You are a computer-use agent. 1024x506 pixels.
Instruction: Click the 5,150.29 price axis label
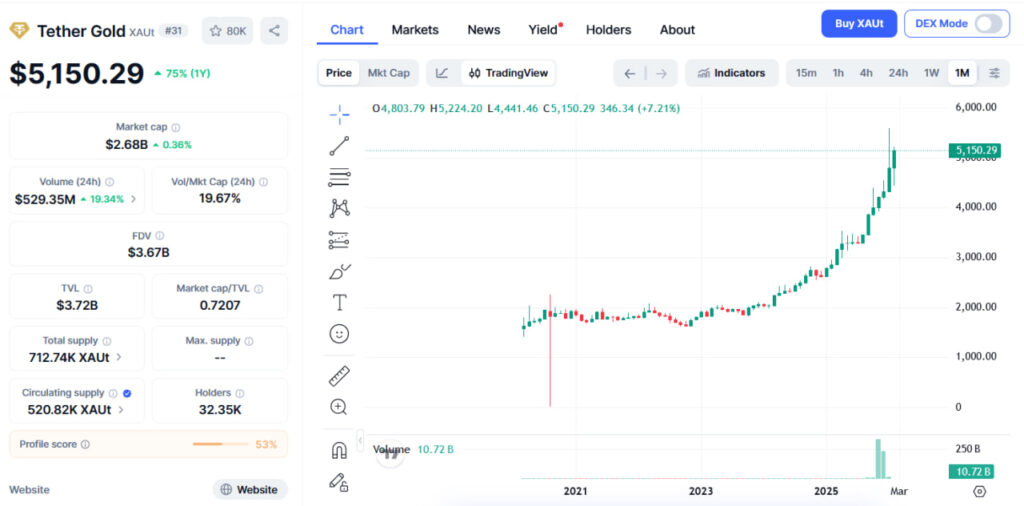974,151
